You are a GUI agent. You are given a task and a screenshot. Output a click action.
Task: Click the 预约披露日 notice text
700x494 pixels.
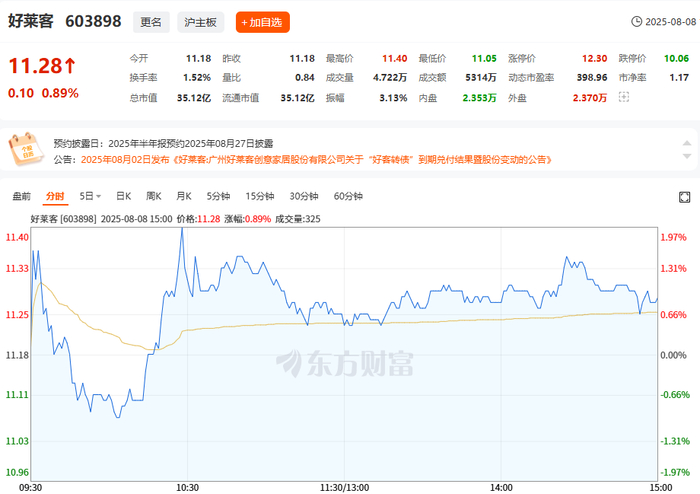163,144
